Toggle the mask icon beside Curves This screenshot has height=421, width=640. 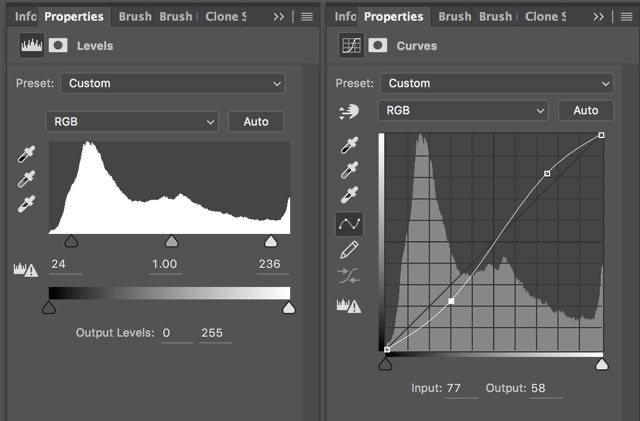[378, 45]
